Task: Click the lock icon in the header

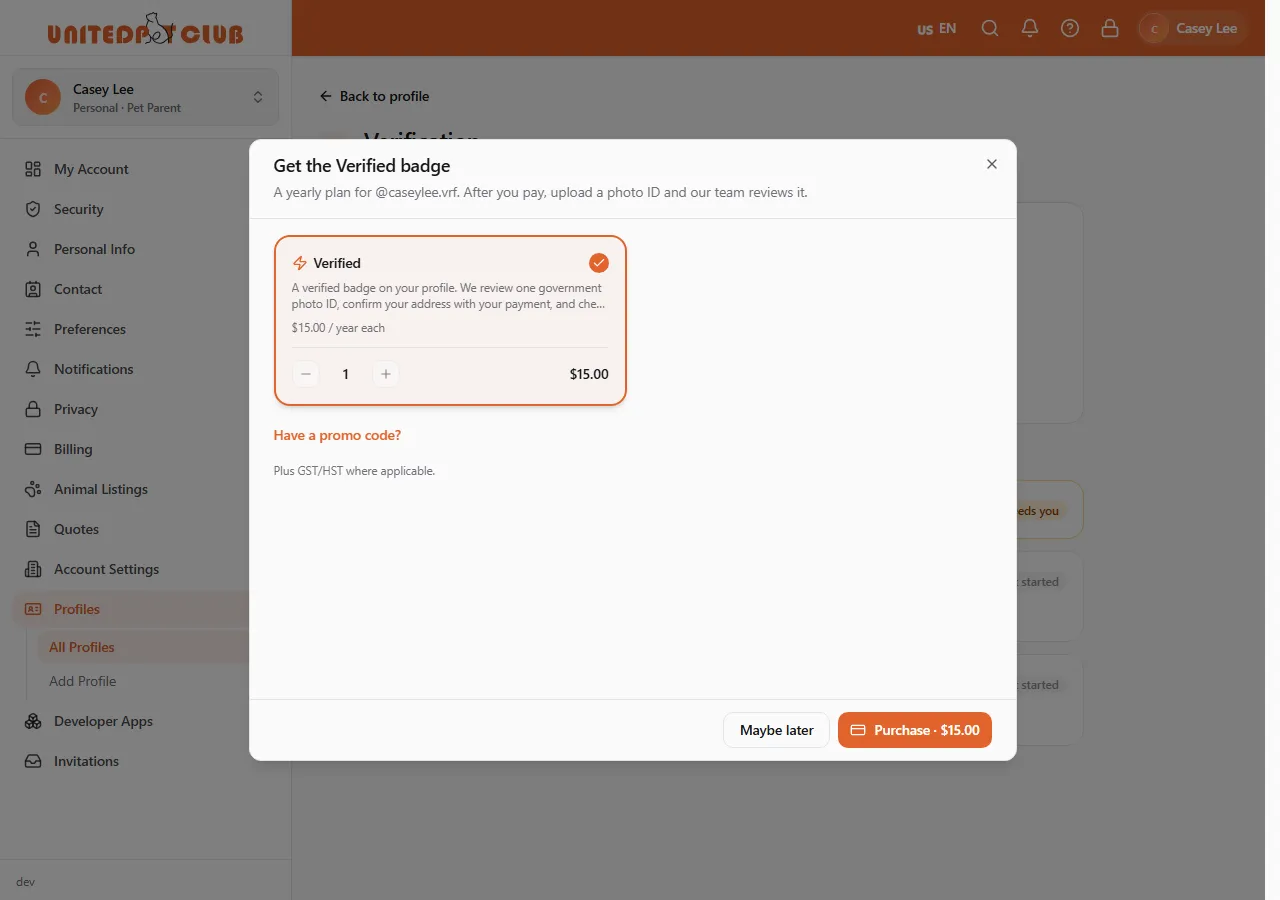Action: point(1110,28)
